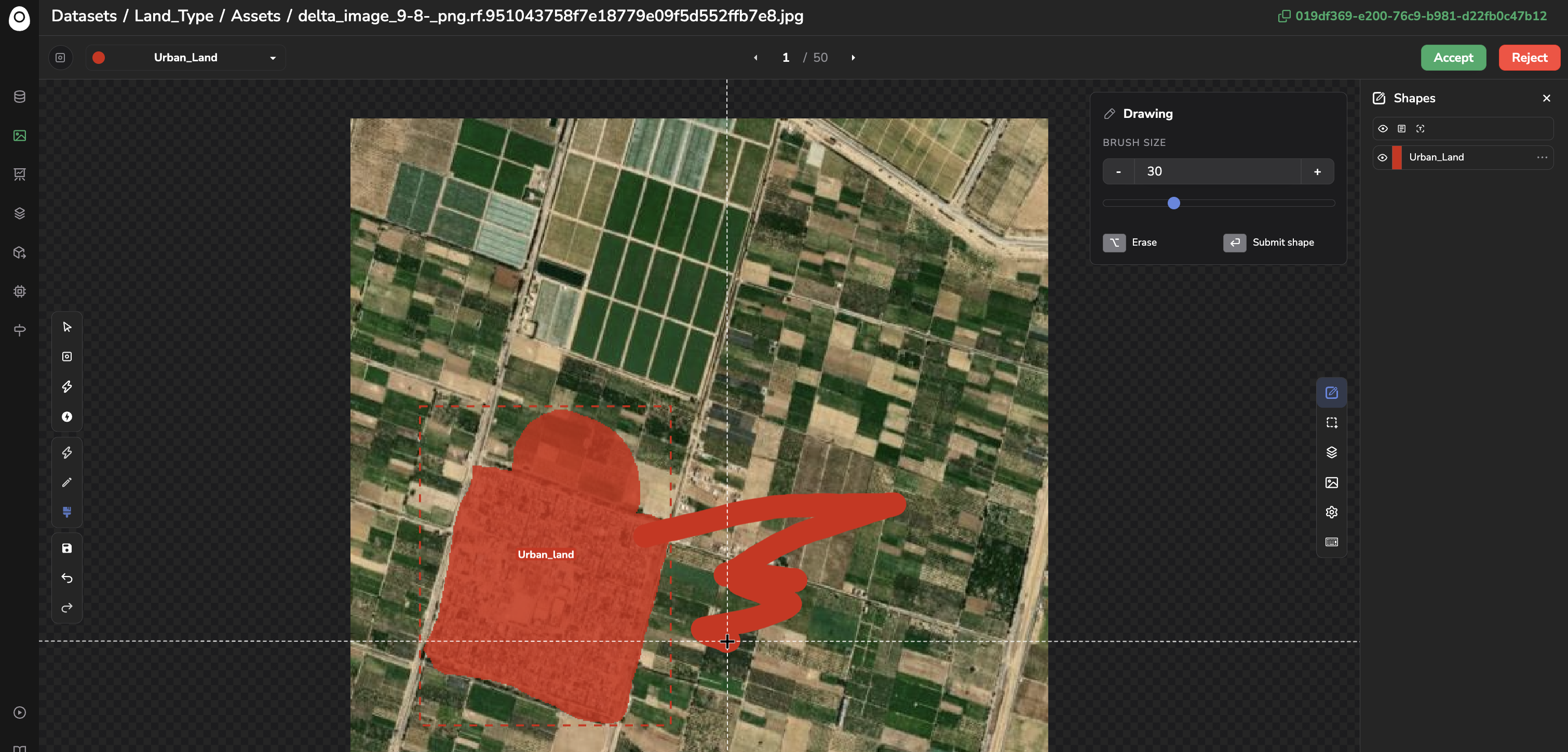Redo the last undone action

coord(67,608)
